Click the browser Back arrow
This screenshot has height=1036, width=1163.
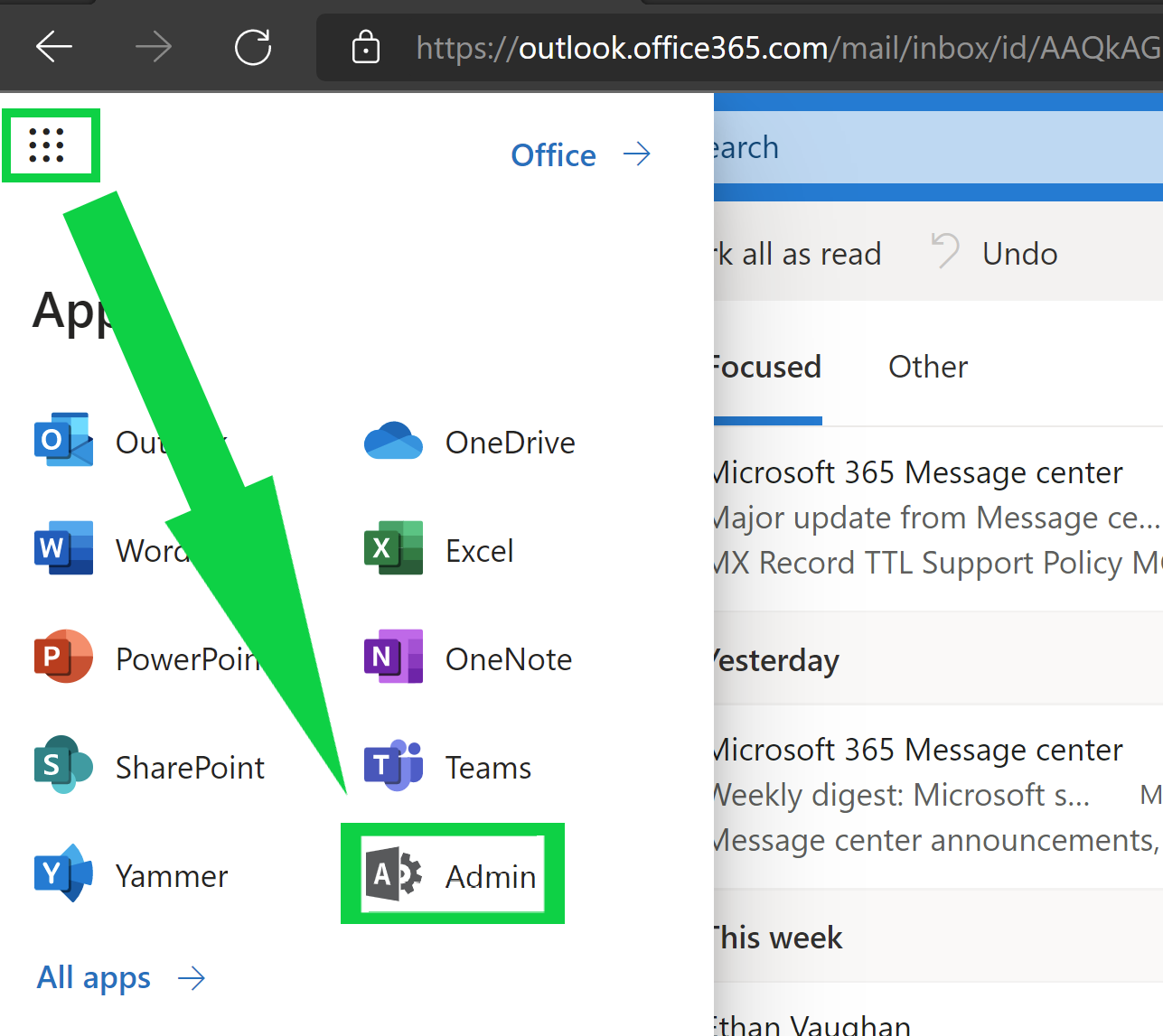[x=54, y=47]
